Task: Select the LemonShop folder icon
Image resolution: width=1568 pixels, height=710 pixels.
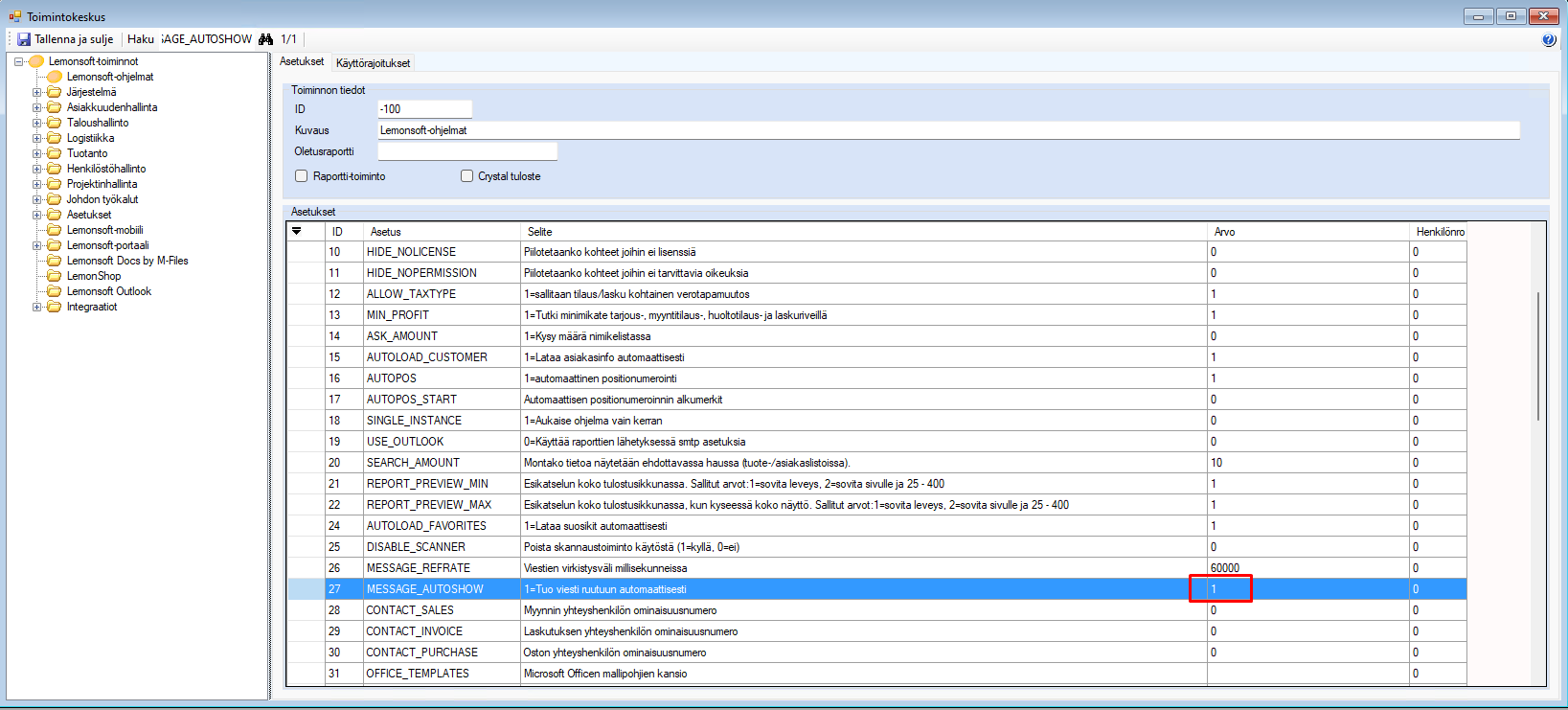Action: click(55, 276)
